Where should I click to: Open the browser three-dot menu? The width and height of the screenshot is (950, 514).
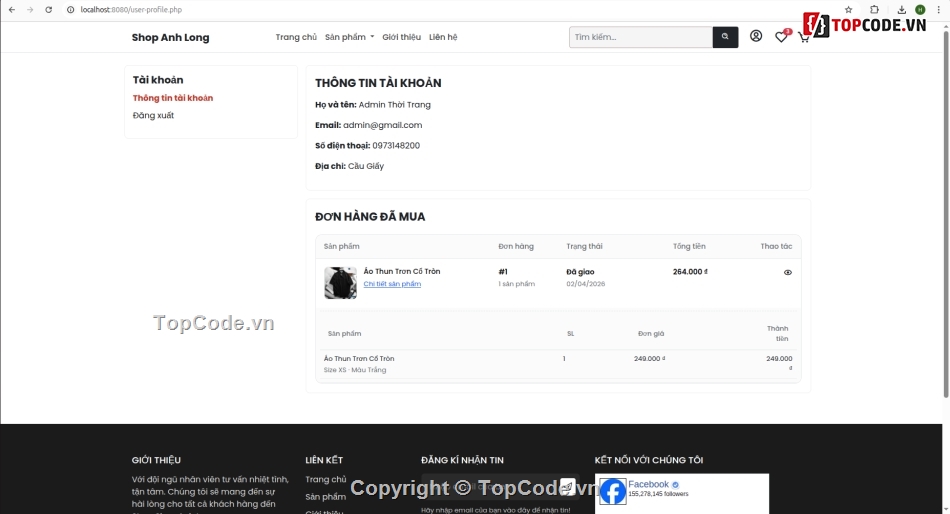coord(938,10)
